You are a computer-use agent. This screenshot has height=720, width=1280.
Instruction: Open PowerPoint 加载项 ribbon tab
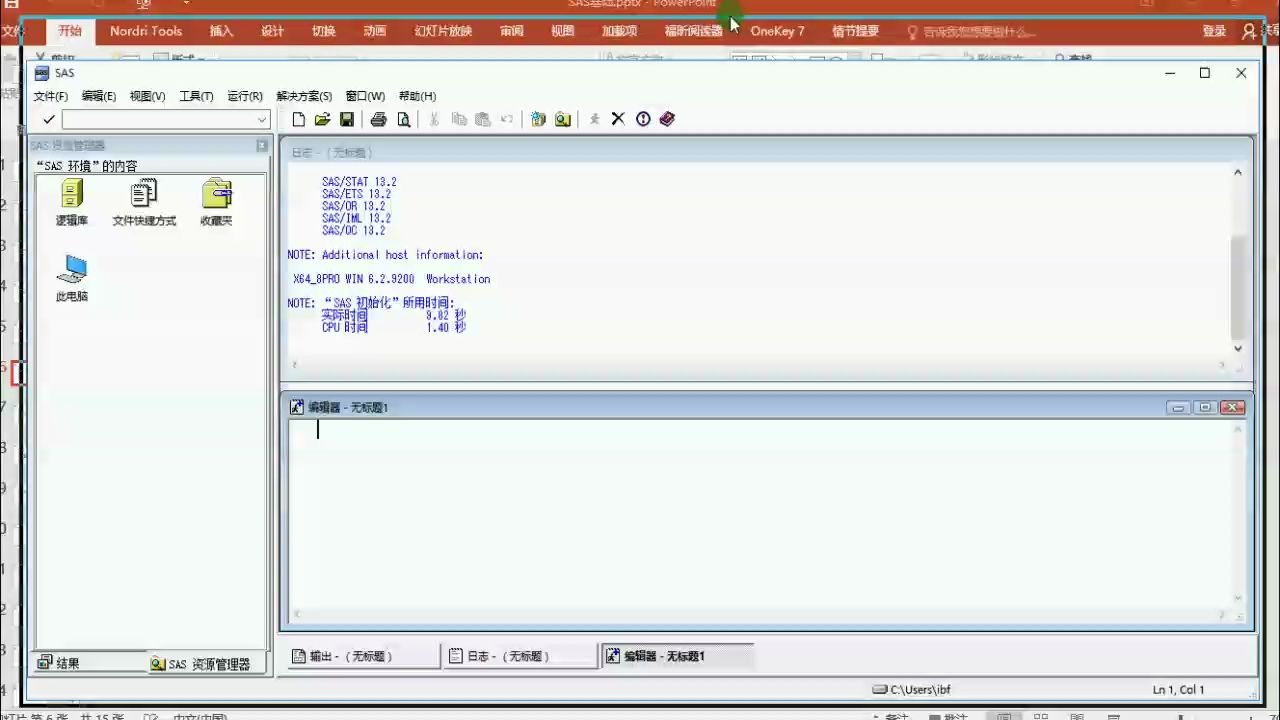tap(619, 31)
